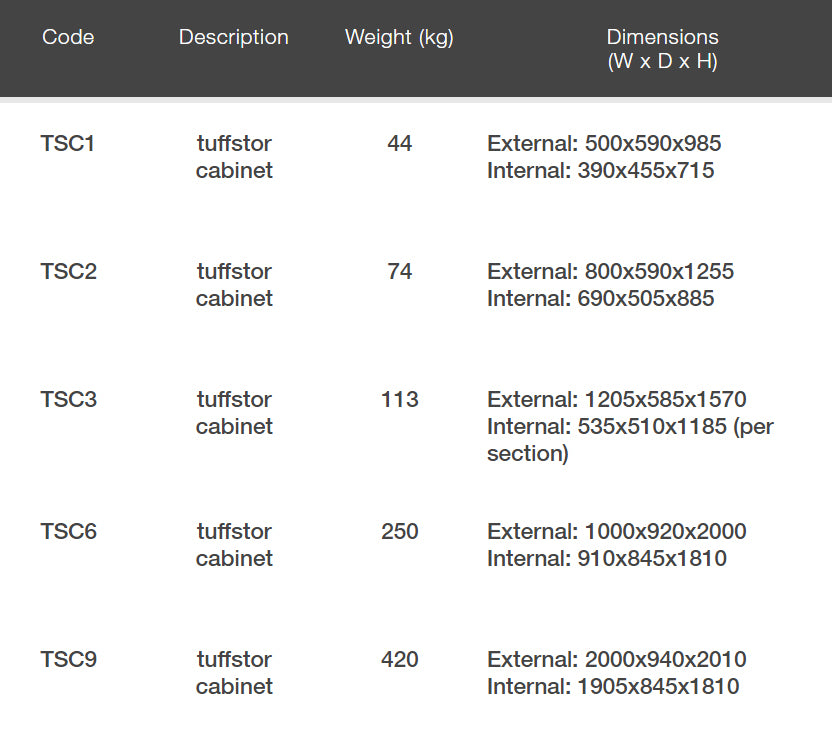Click Internal 690x505x885 dimensions text

(600, 299)
